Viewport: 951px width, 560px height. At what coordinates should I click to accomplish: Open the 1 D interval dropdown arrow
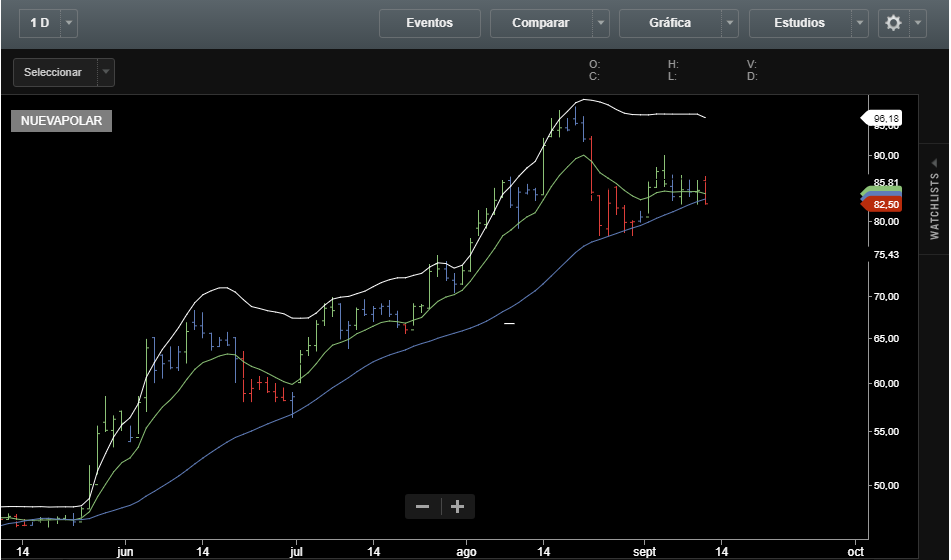tap(68, 23)
